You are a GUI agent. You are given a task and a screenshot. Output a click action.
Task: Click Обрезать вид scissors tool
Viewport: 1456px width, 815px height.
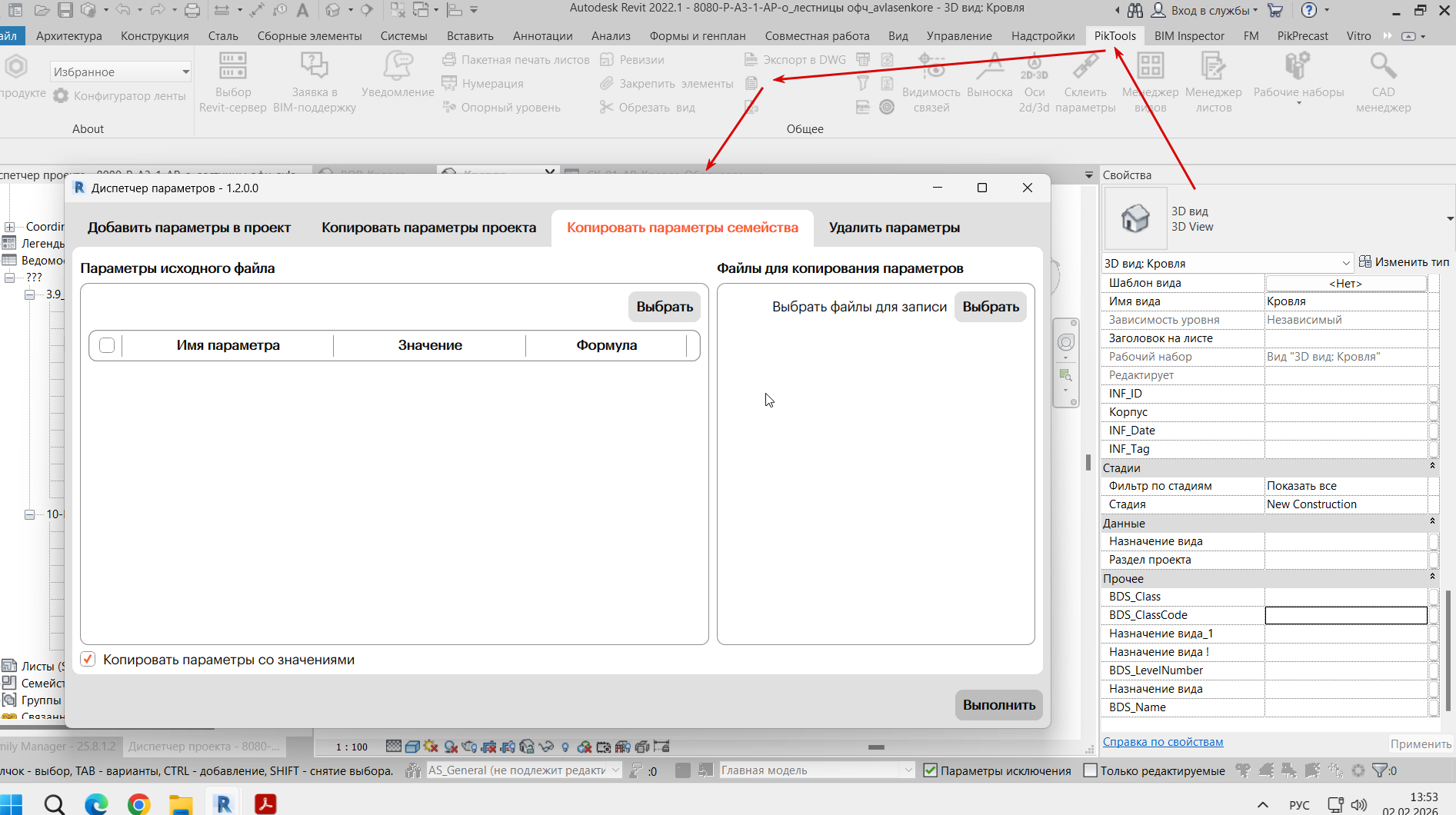pyautogui.click(x=647, y=107)
